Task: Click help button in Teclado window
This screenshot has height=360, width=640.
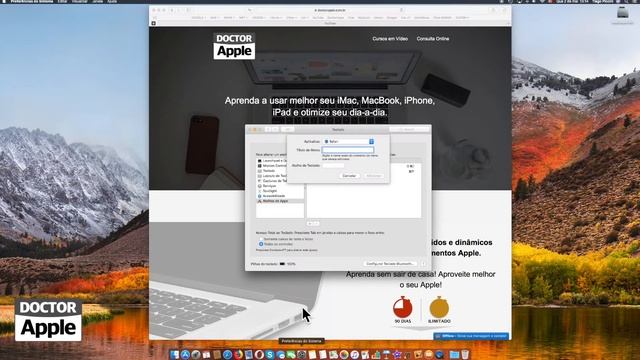Action: 423,264
